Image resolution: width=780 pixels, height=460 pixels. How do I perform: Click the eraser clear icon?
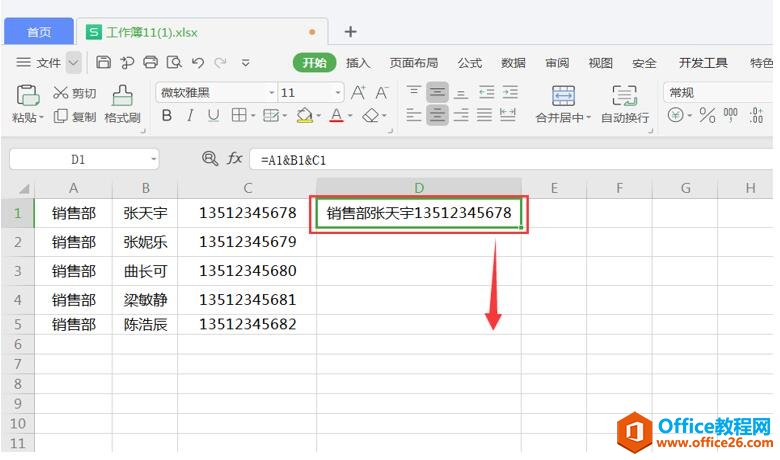click(371, 116)
